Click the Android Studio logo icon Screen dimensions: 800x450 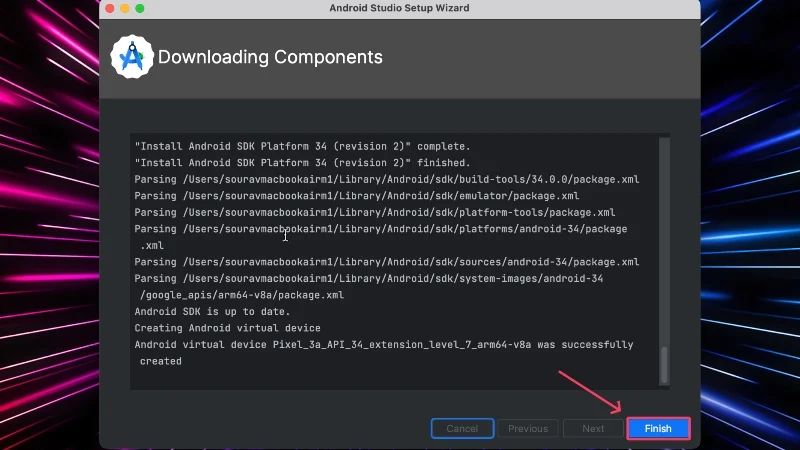pyautogui.click(x=132, y=57)
